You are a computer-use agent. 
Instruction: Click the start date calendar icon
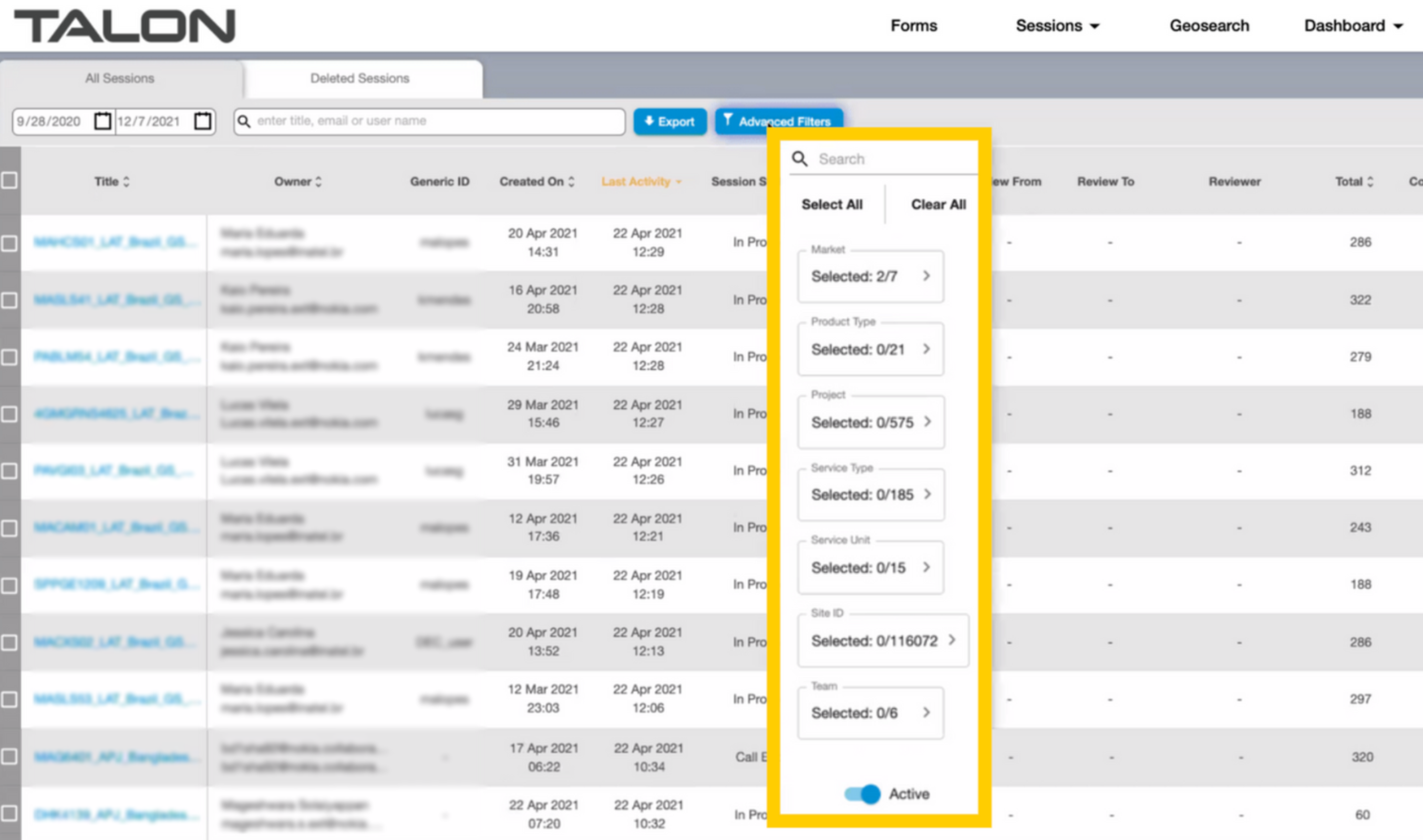(x=102, y=121)
